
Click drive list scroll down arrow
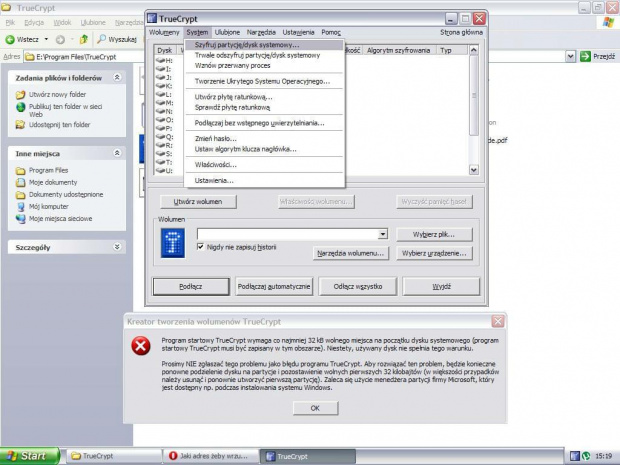coord(473,170)
